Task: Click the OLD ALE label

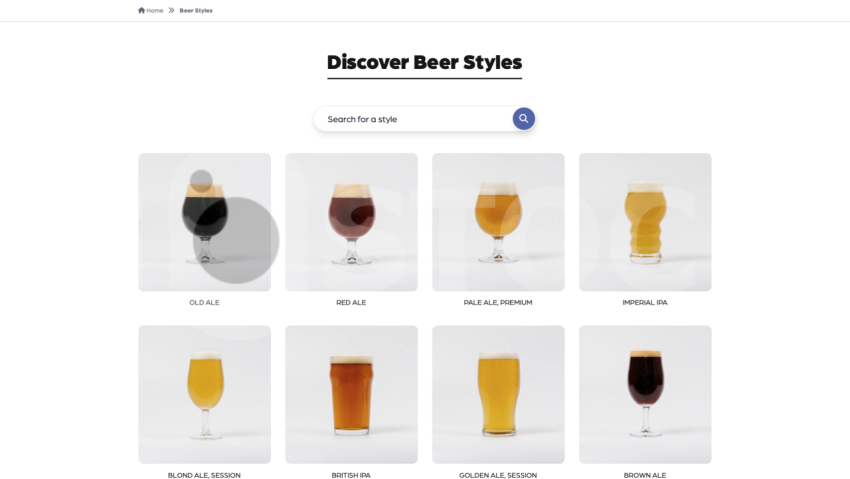Action: pos(204,302)
